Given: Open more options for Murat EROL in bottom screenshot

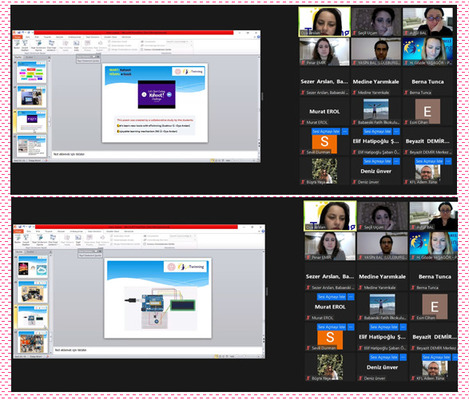Looking at the screenshot, I should pos(351,297).
